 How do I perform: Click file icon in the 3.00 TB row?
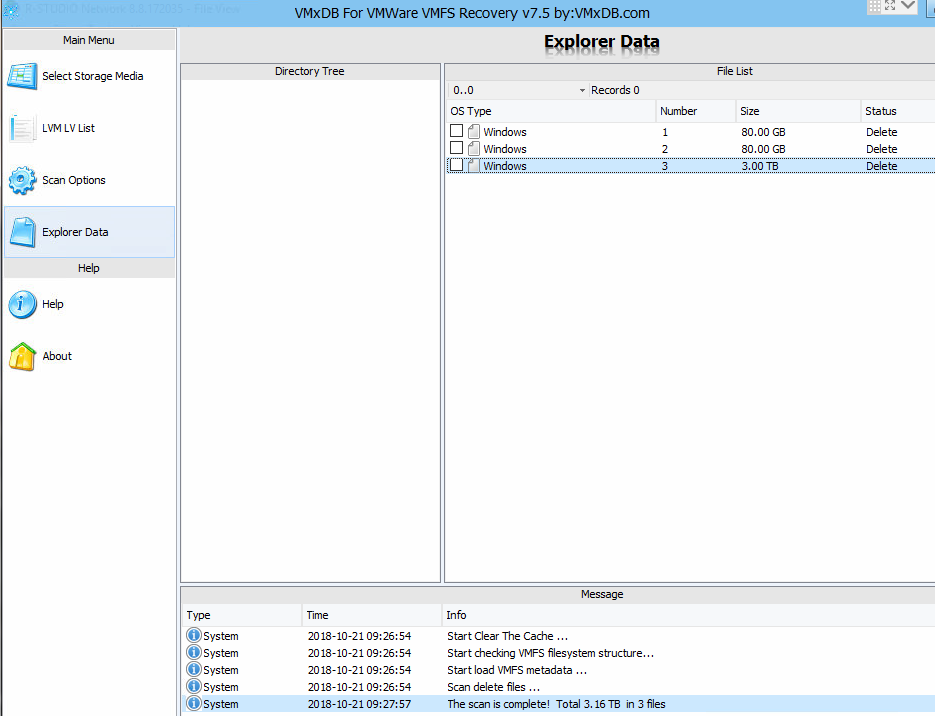[x=473, y=166]
